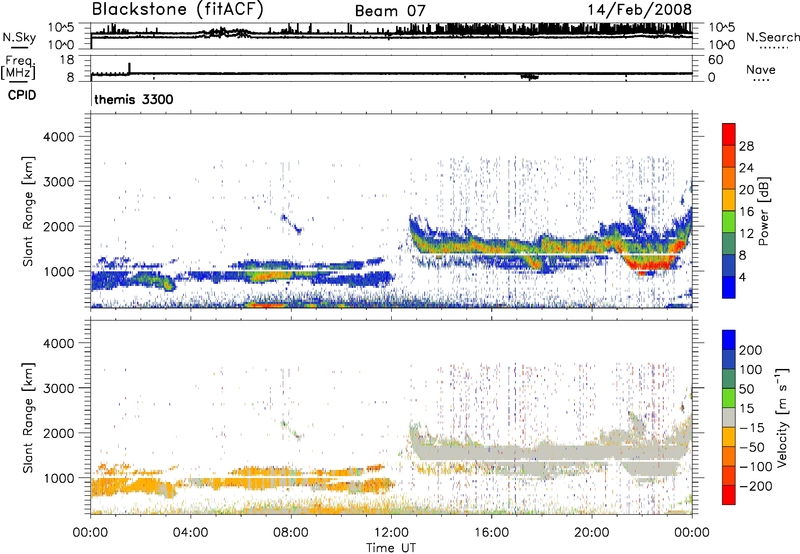Click the velocity panel "Slant Range [km]" axis title
The width and height of the screenshot is (800, 554).
point(29,418)
